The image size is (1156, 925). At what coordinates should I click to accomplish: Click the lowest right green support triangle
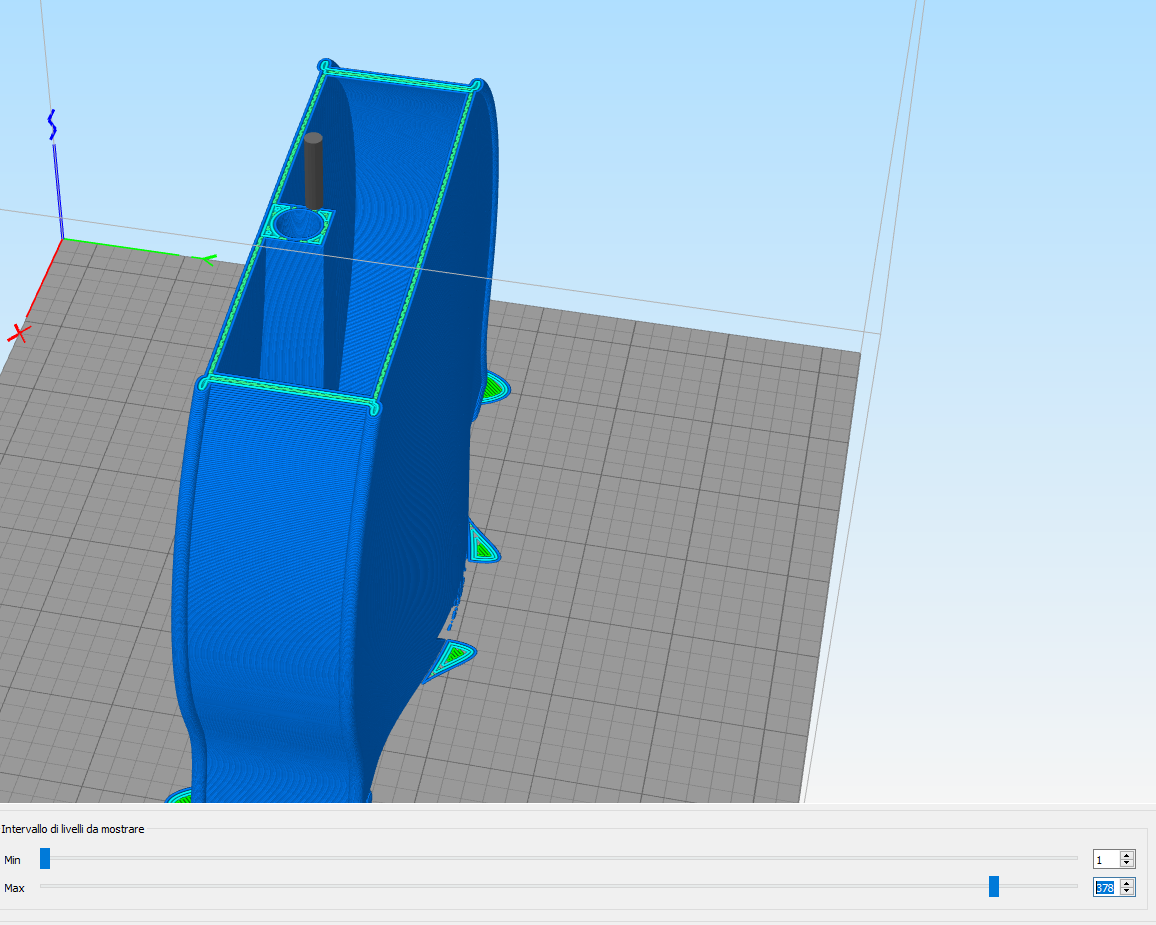pyautogui.click(x=455, y=656)
